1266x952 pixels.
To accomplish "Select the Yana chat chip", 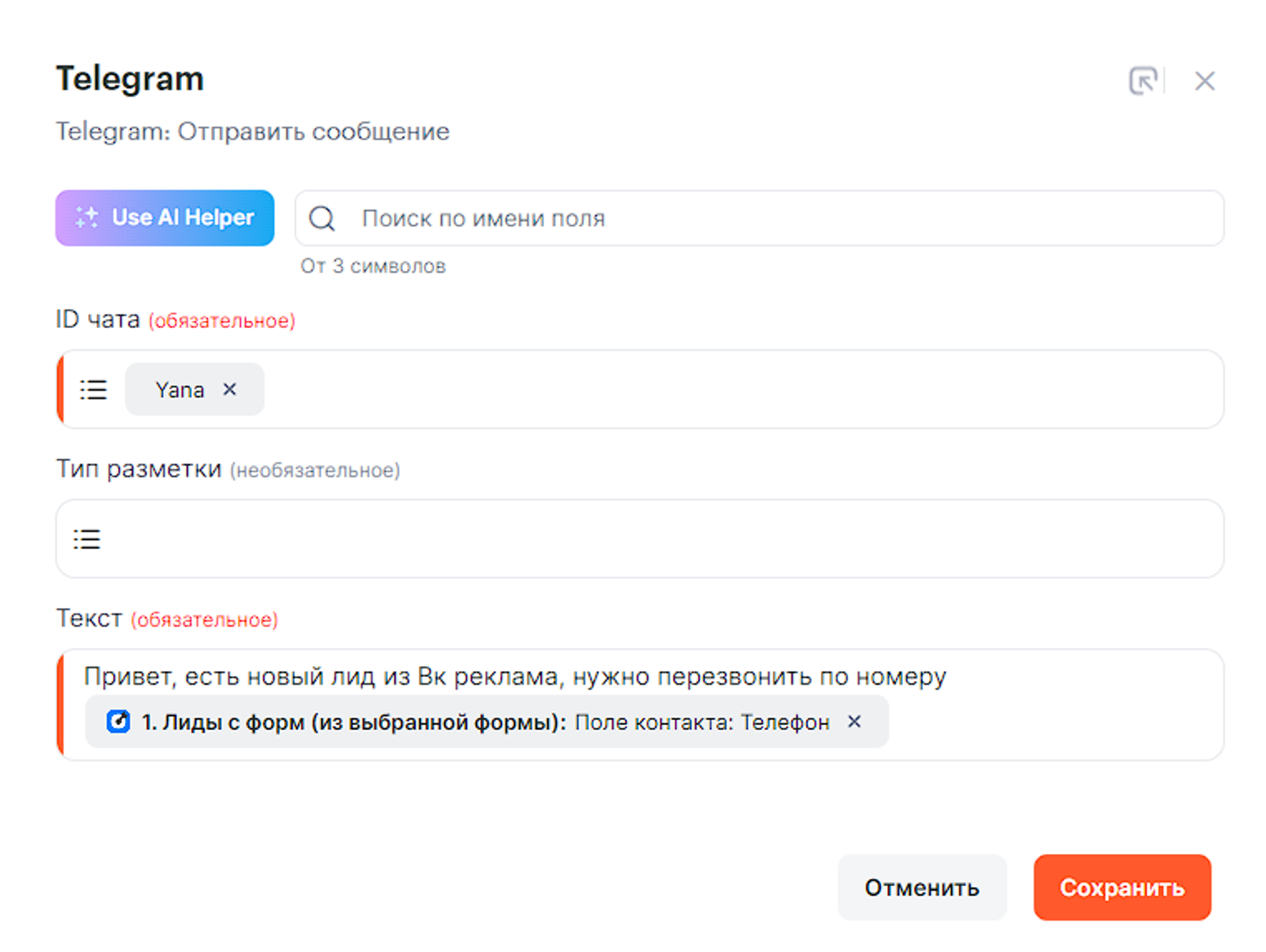I will click(179, 390).
